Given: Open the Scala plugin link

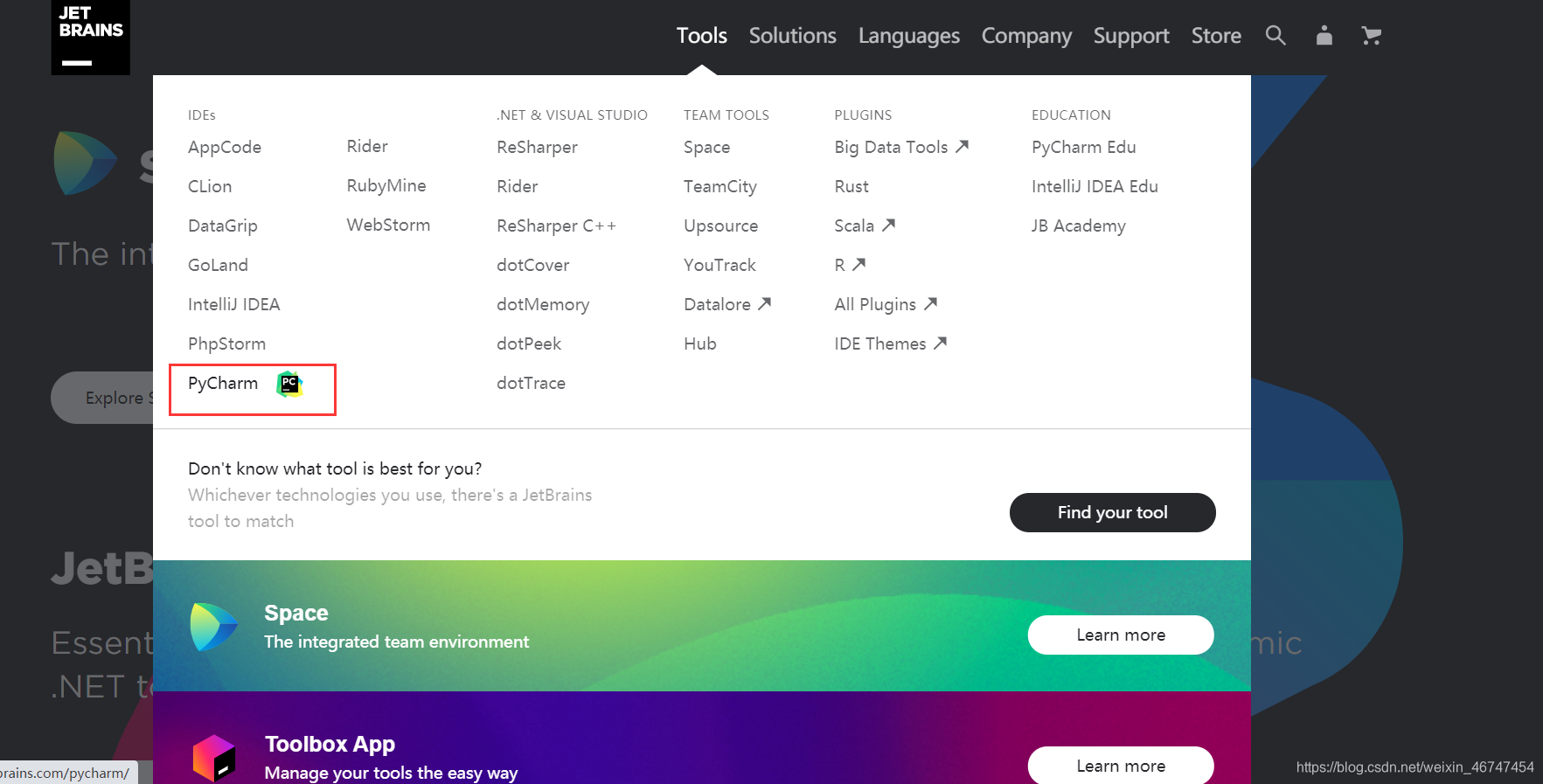Looking at the screenshot, I should [x=854, y=225].
